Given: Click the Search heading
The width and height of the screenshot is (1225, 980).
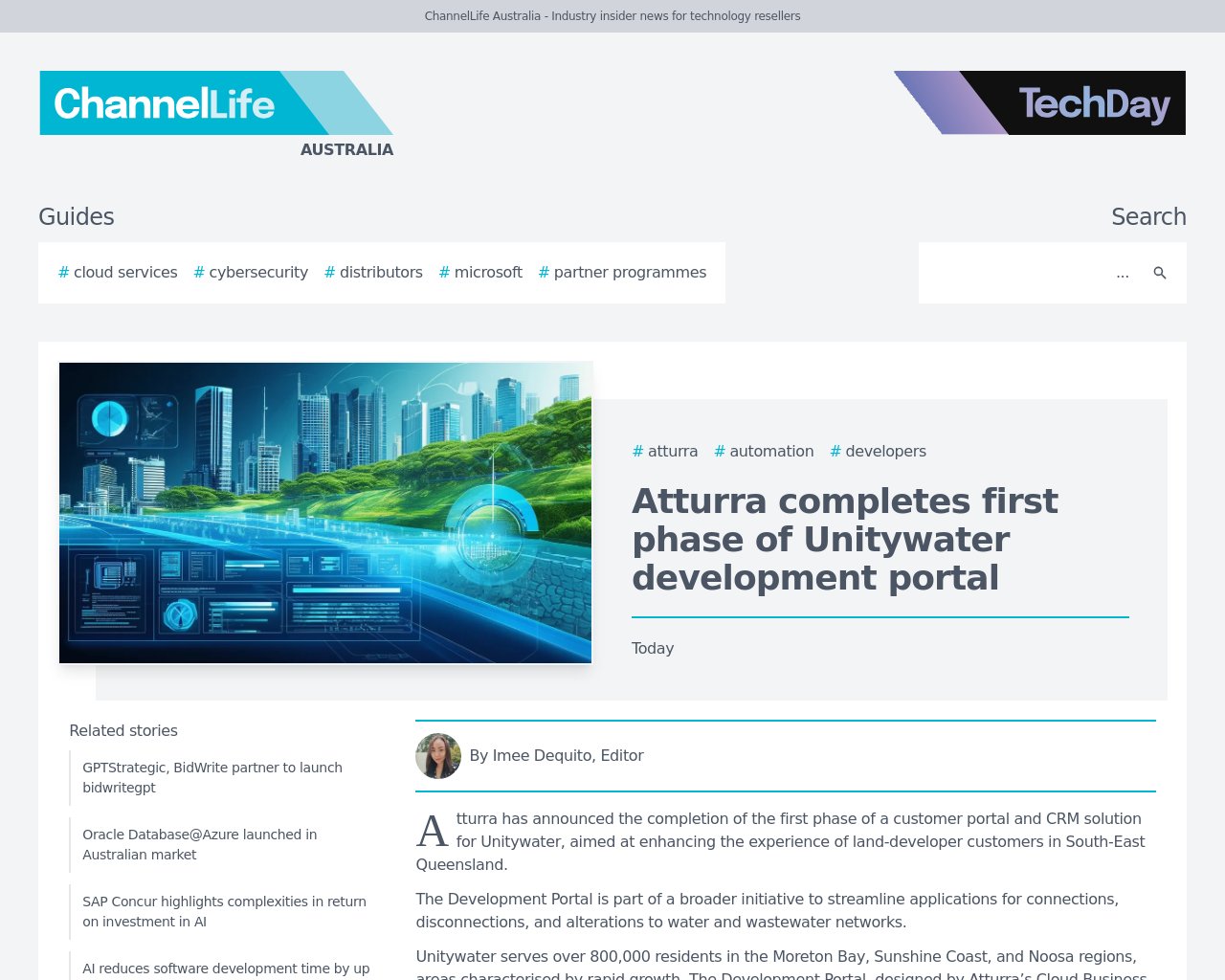Looking at the screenshot, I should pyautogui.click(x=1148, y=216).
